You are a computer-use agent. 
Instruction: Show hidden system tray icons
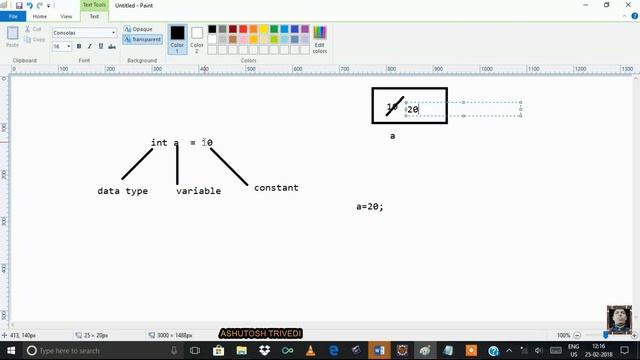(509, 351)
